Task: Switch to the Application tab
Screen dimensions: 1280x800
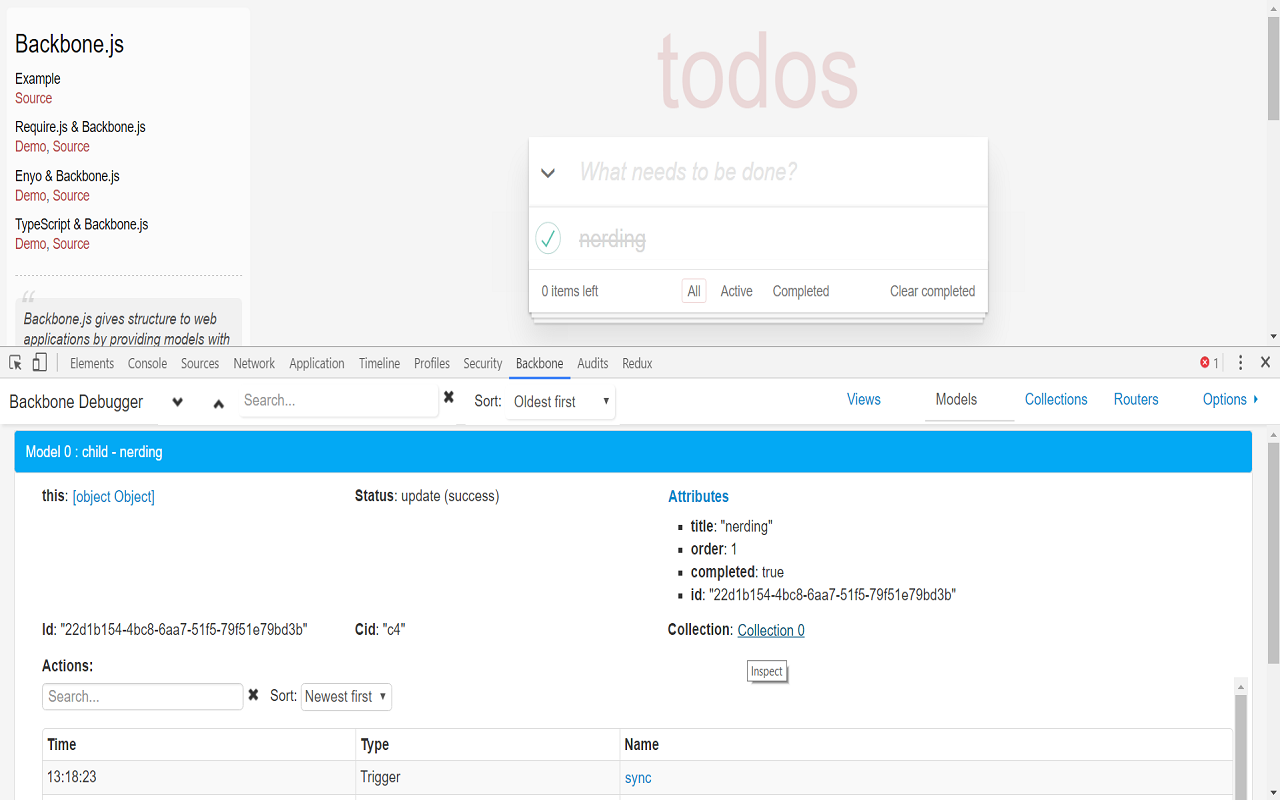Action: [x=317, y=363]
